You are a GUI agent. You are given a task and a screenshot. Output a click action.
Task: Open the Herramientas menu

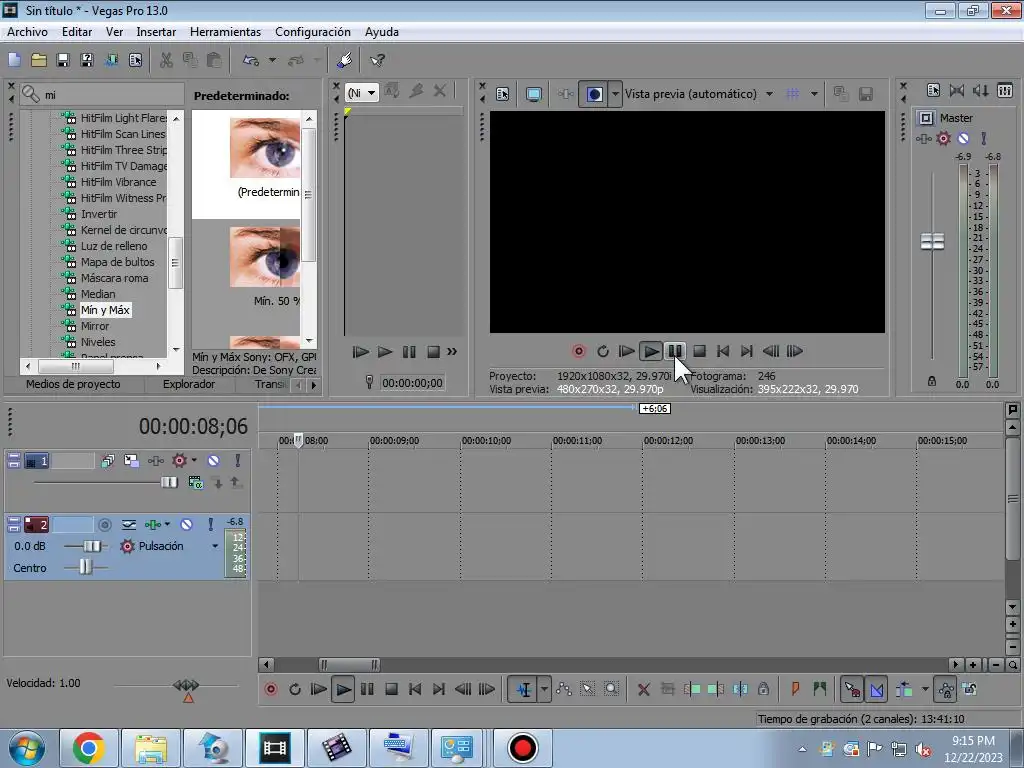pyautogui.click(x=225, y=31)
